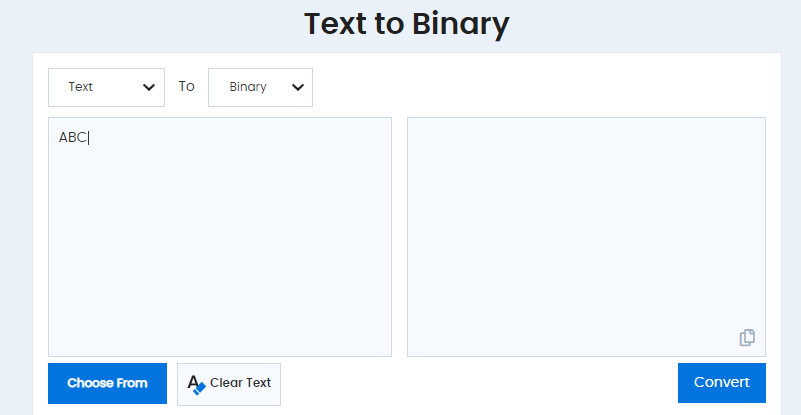
Task: Click the Choose From label text
Action: coord(107,383)
